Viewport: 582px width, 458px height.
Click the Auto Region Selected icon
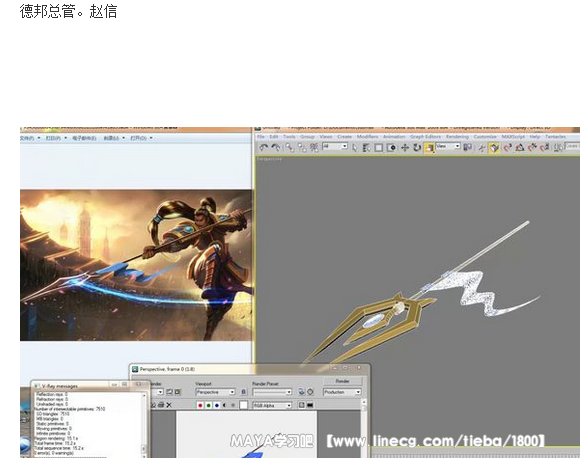click(x=178, y=392)
